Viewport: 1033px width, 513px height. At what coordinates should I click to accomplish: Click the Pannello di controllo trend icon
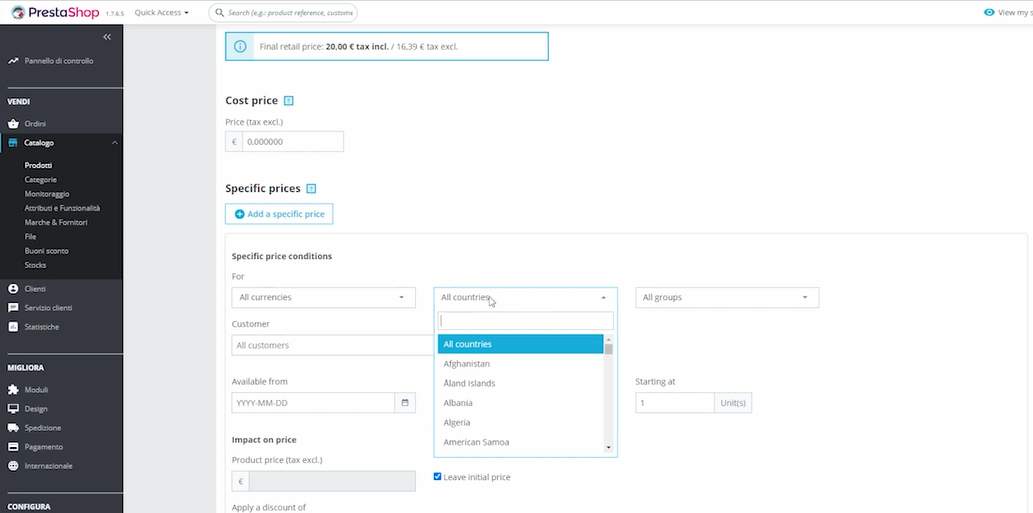click(13, 61)
